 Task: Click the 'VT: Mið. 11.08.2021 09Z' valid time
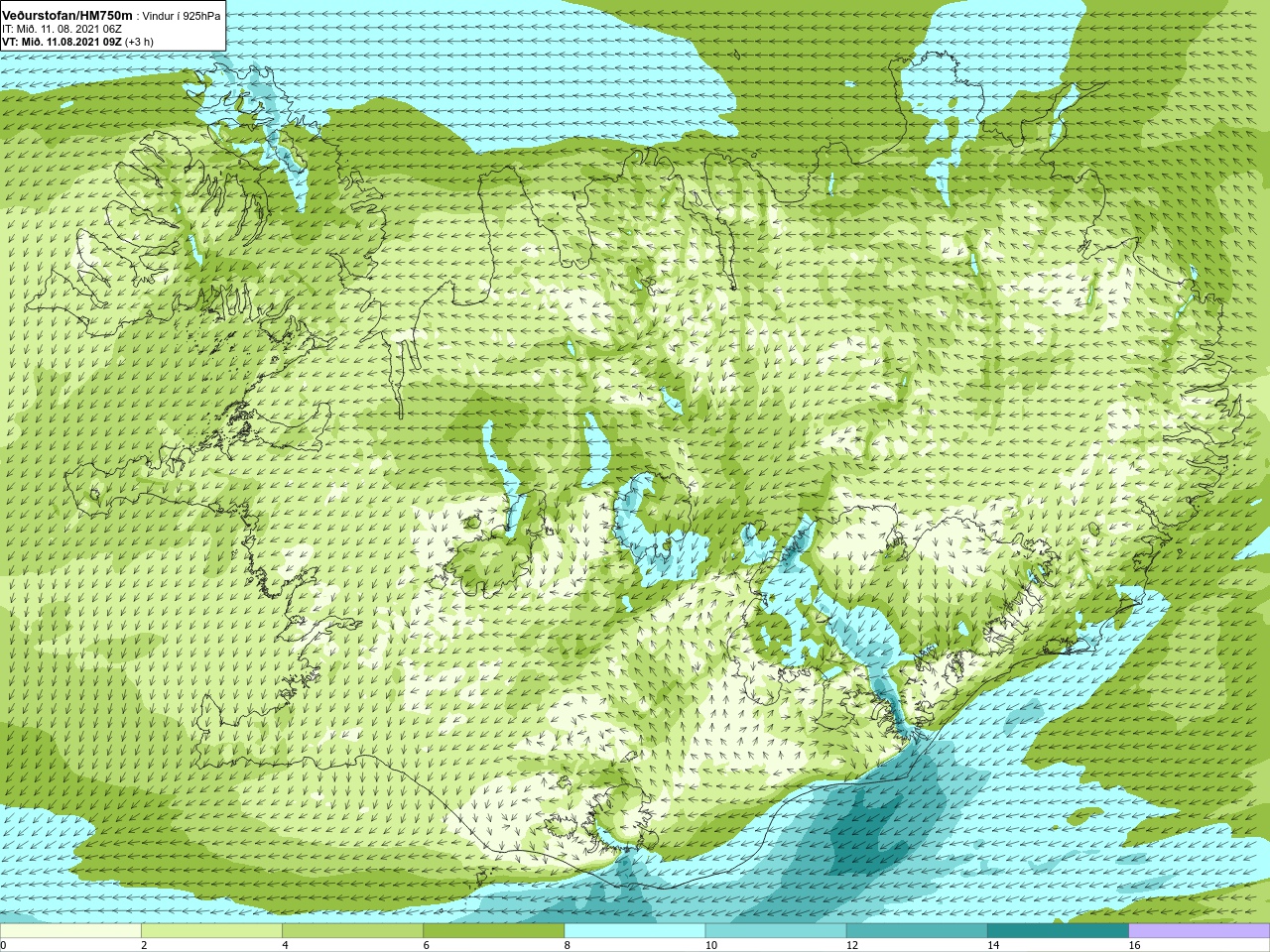[x=62, y=42]
